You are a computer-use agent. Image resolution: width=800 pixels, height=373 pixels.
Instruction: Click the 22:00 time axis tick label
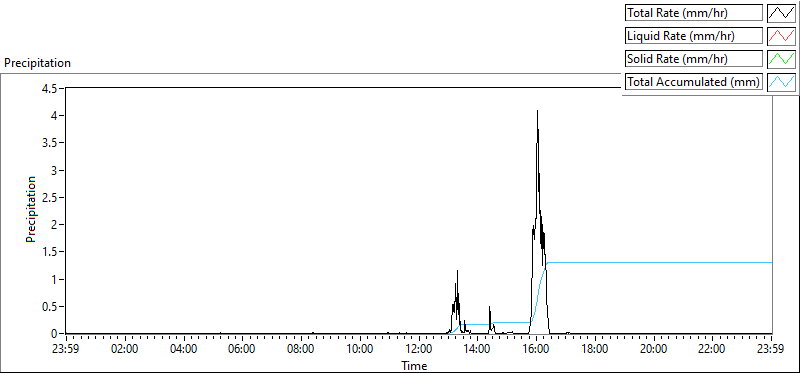(x=713, y=350)
